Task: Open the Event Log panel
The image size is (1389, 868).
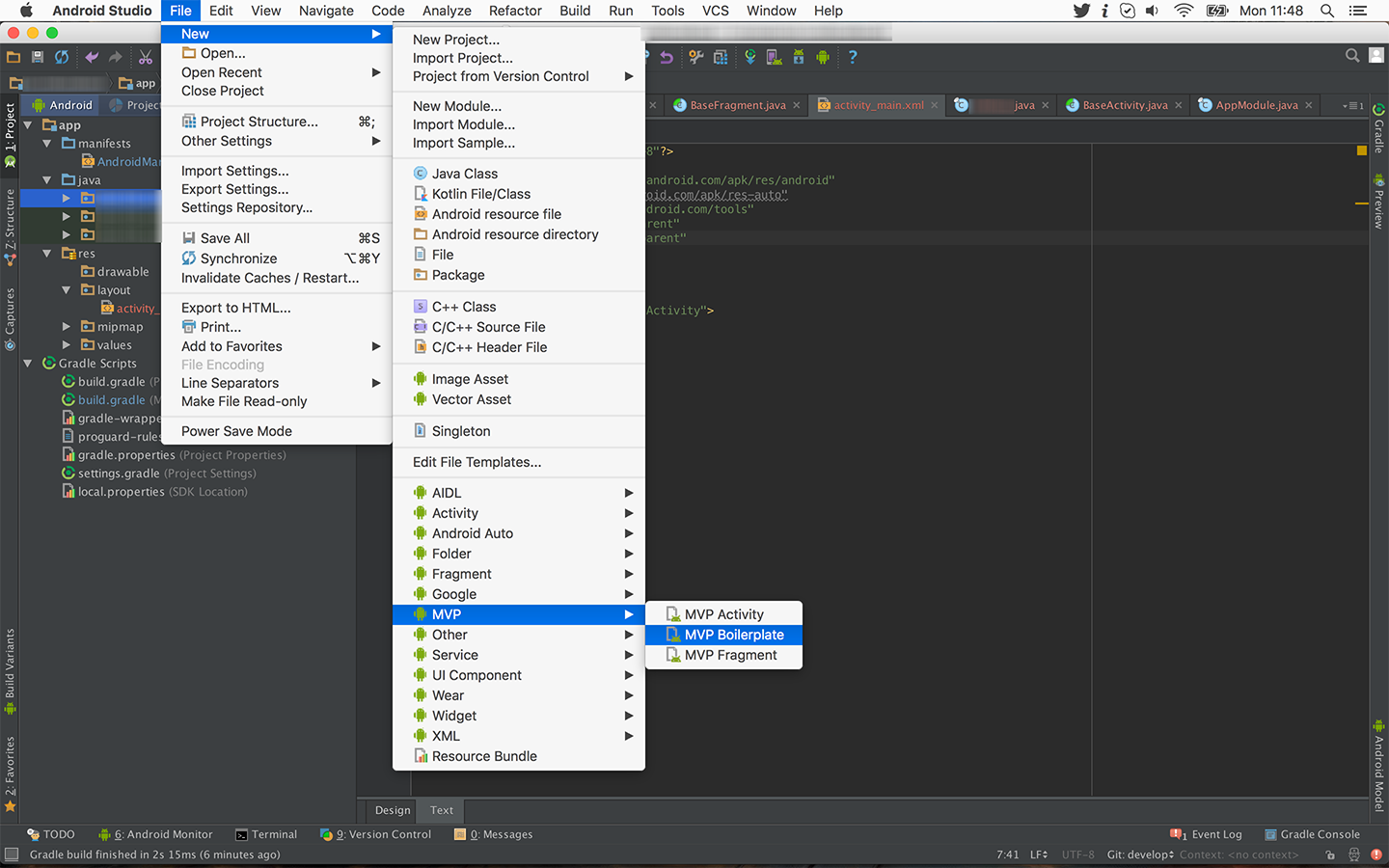Action: click(1206, 834)
